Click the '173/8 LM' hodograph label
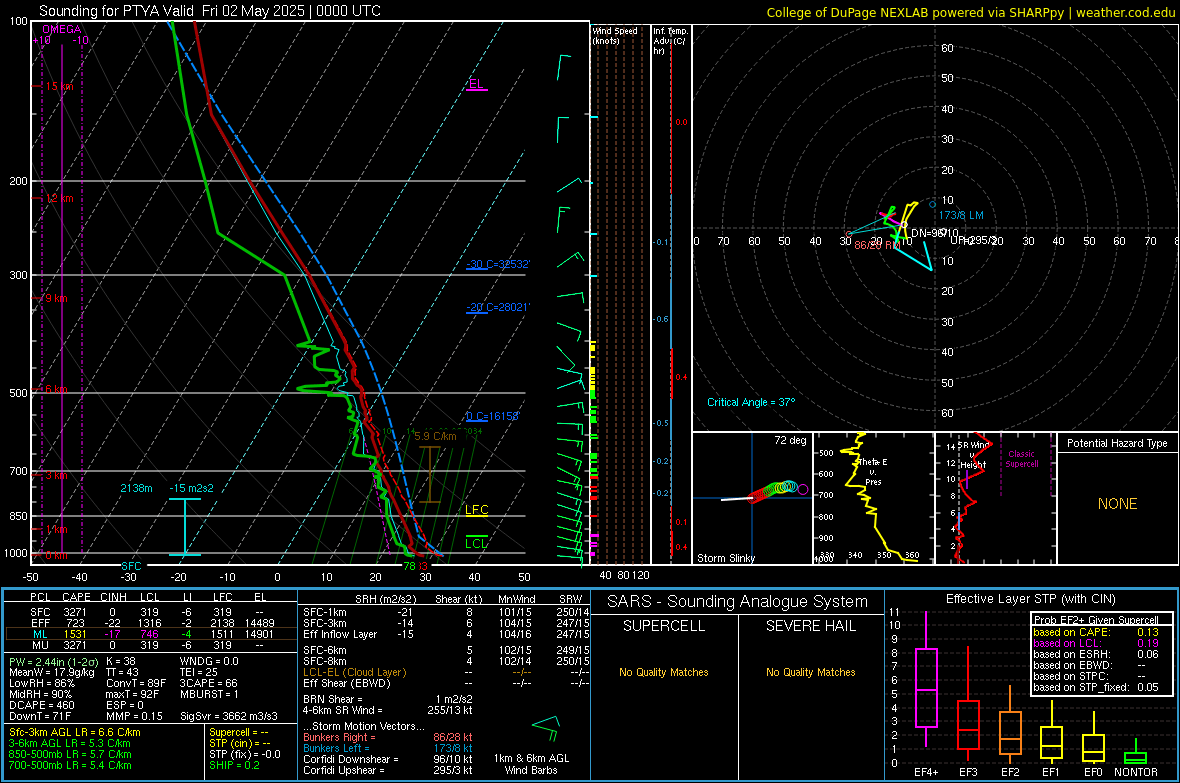Image resolution: width=1180 pixels, height=783 pixels. coord(961,215)
